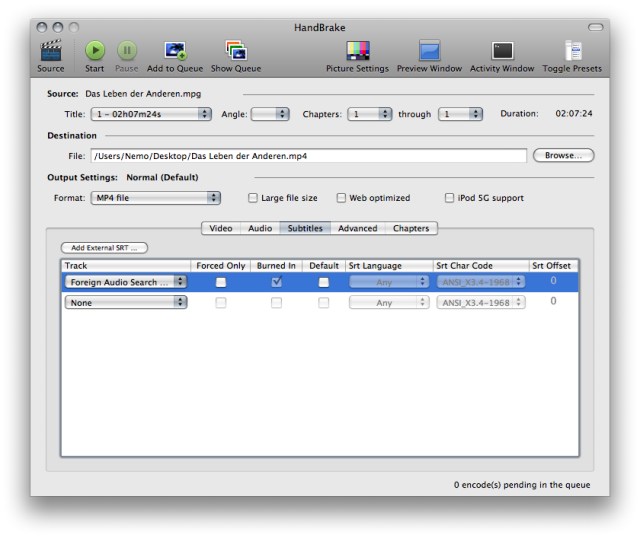
Task: Uncheck Burned In for Foreign Audio Search row
Action: click(277, 282)
